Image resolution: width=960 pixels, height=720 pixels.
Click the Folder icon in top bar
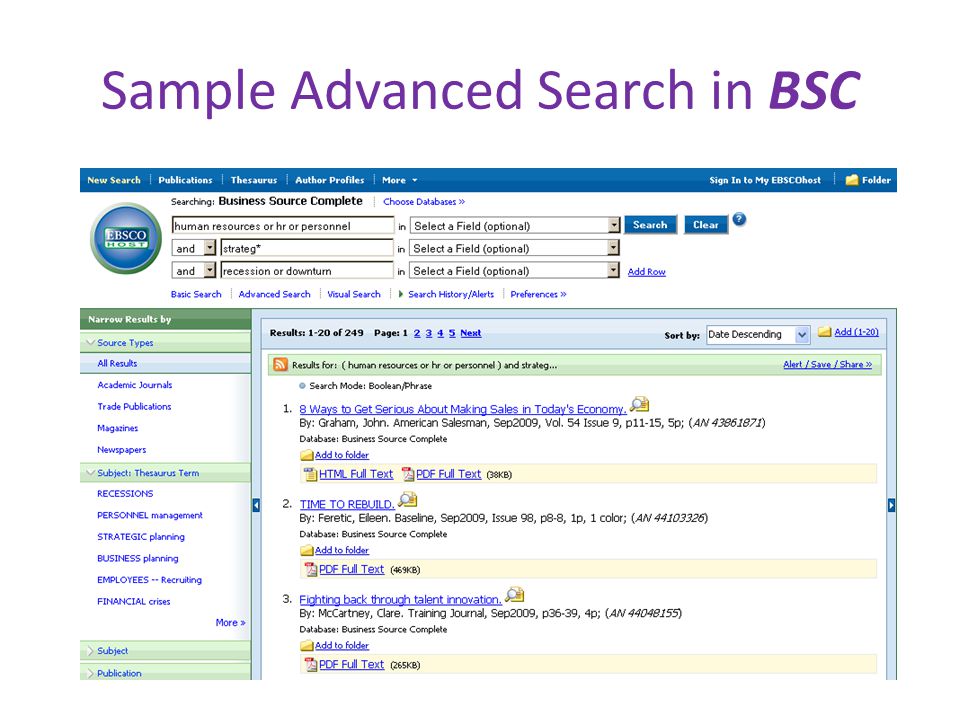click(x=852, y=180)
